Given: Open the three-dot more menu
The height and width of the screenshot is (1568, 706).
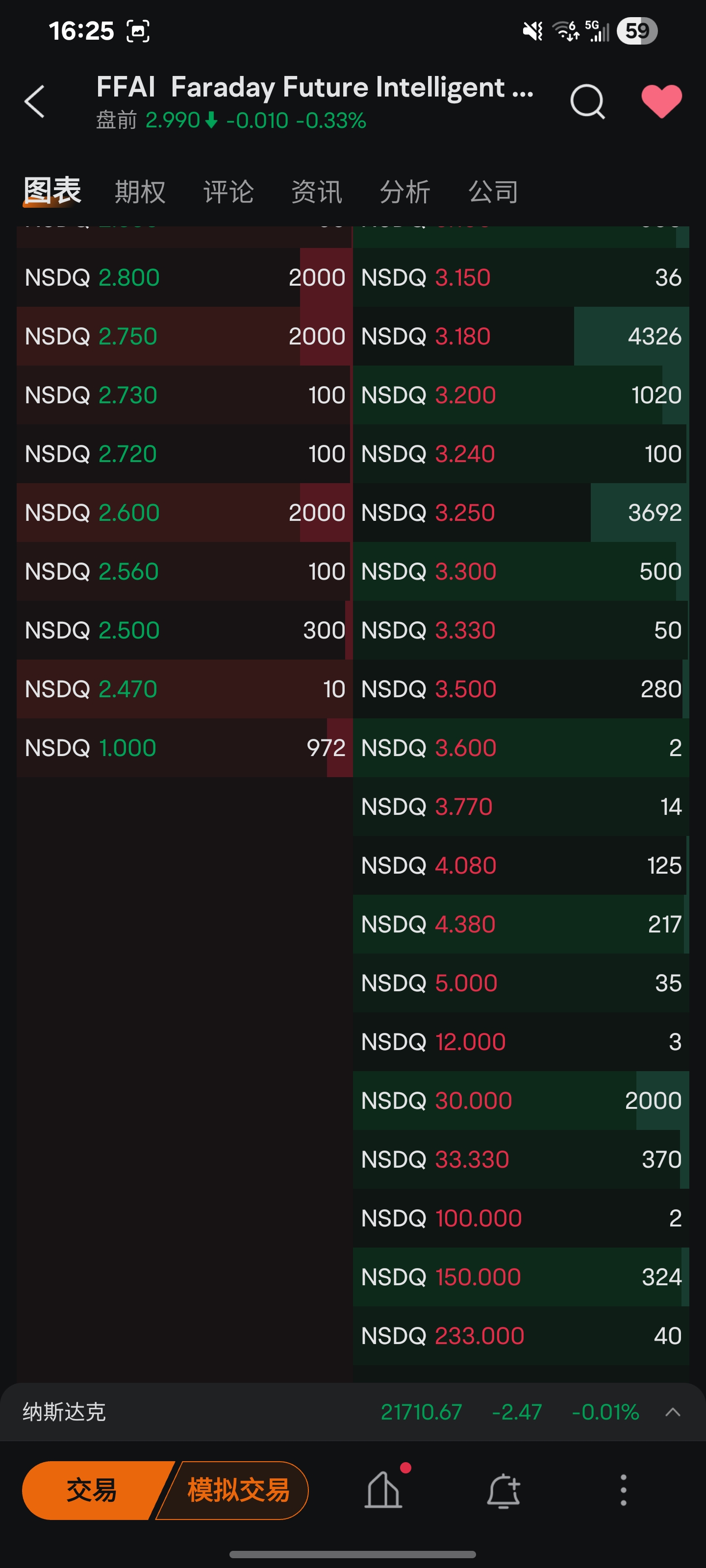Looking at the screenshot, I should (x=623, y=1490).
